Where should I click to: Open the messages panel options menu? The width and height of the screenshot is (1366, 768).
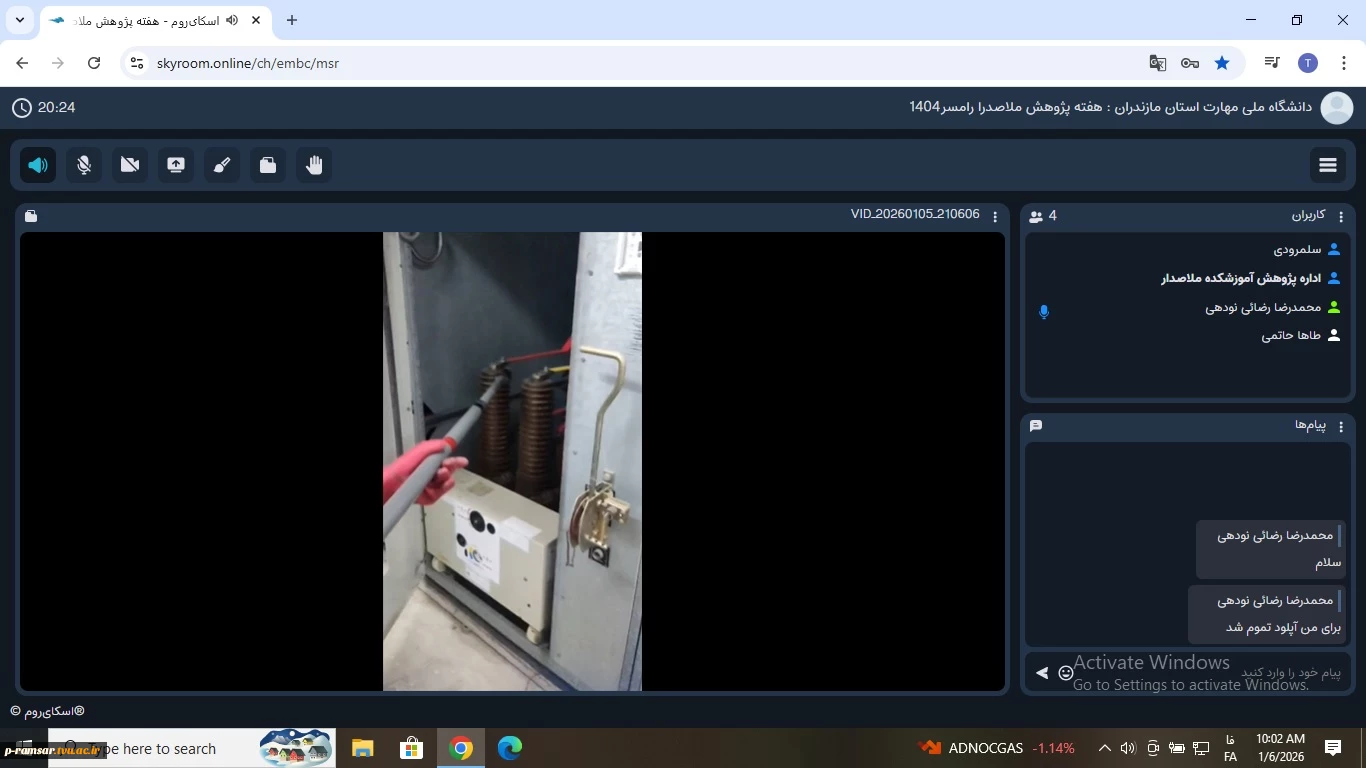pyautogui.click(x=1341, y=426)
